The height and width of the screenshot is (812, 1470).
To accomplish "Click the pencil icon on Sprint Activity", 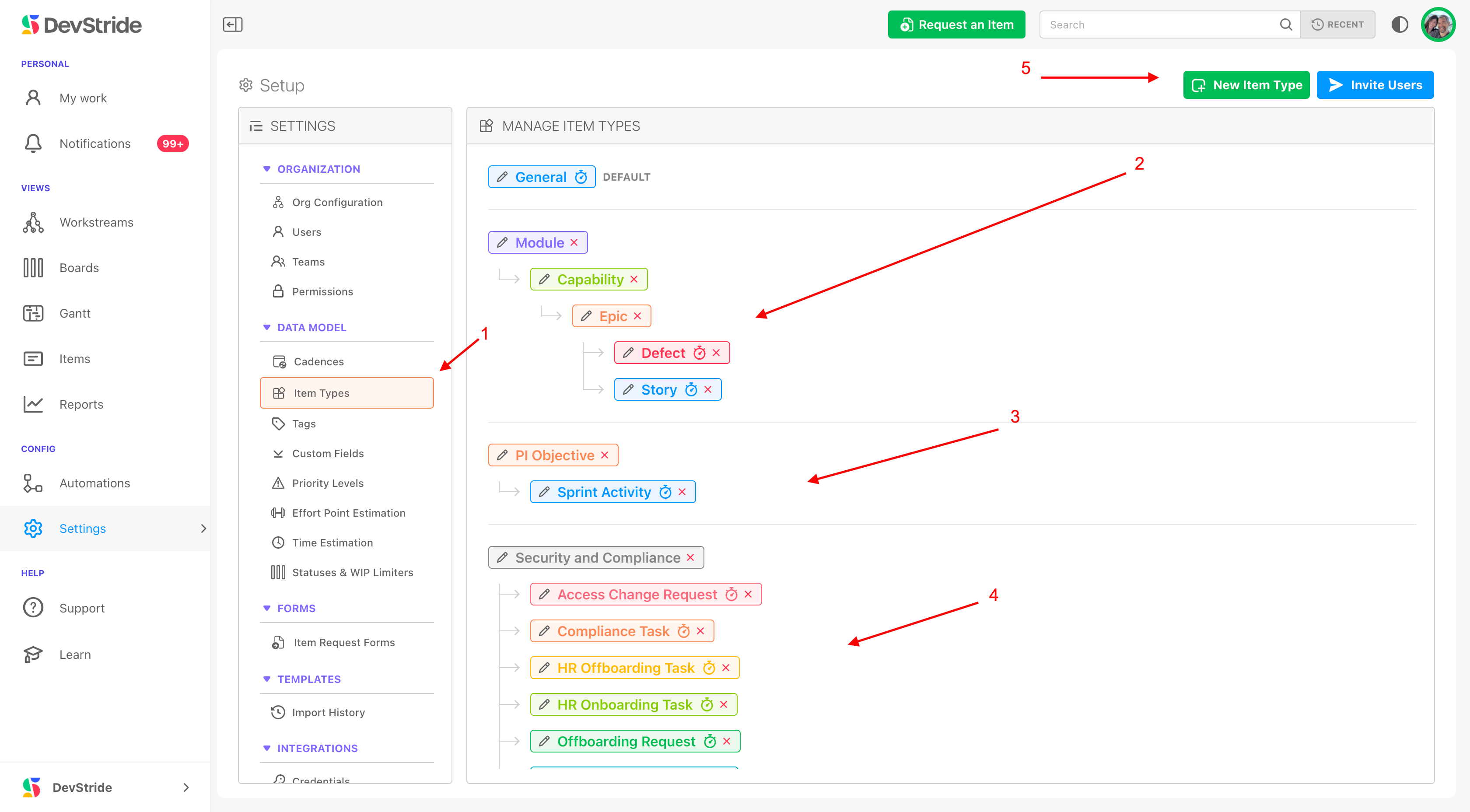I will [x=544, y=492].
